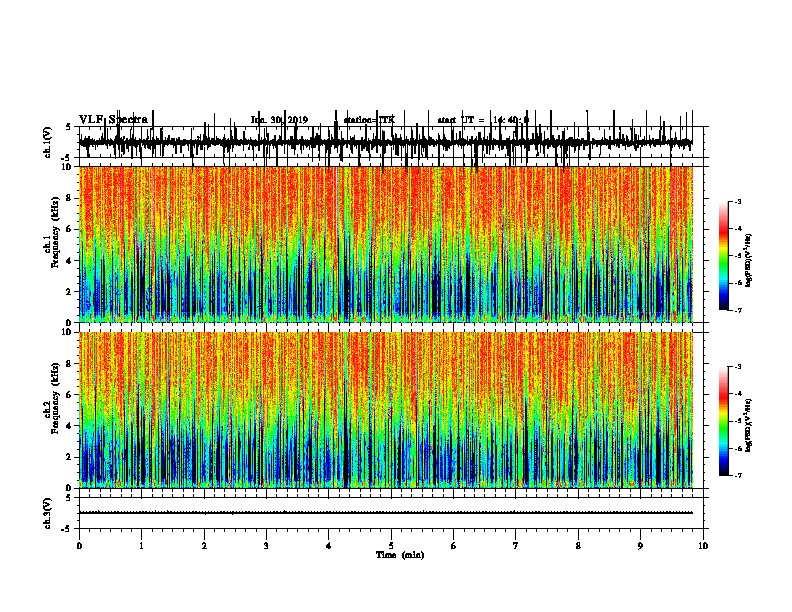
Task: Click the date text "Jan. 30, 2019"
Action: 279,120
